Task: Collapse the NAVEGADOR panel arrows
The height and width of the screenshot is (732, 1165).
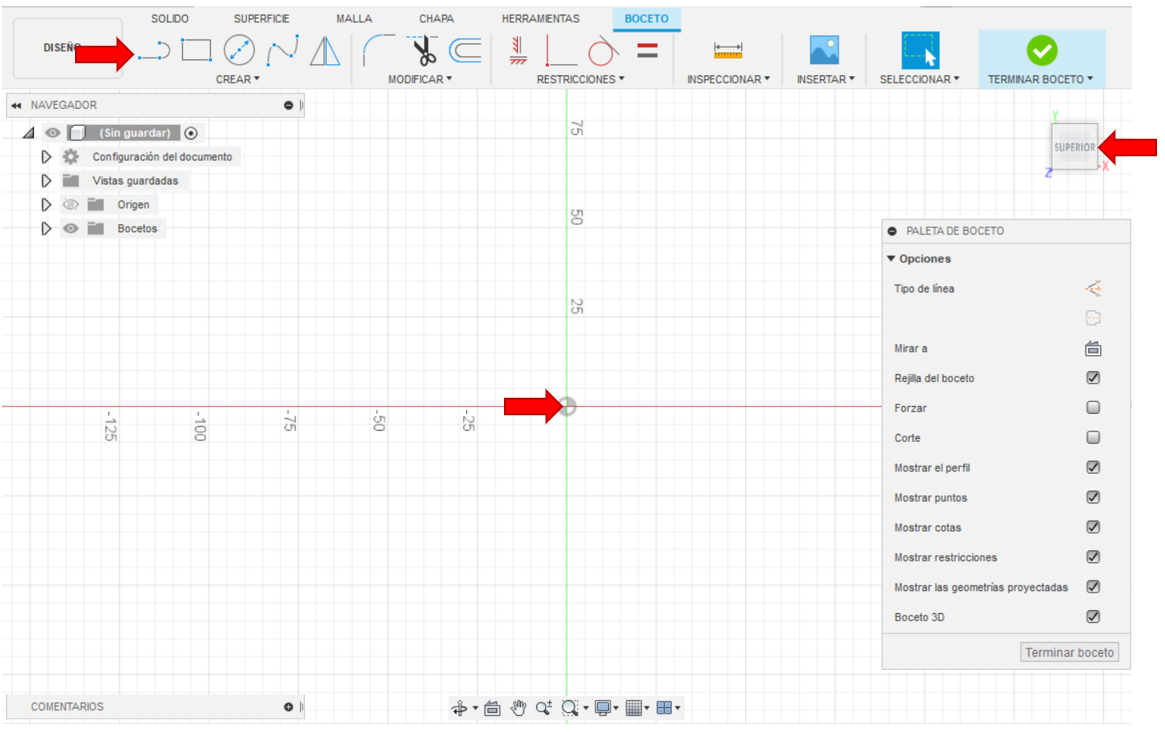Action: point(16,106)
